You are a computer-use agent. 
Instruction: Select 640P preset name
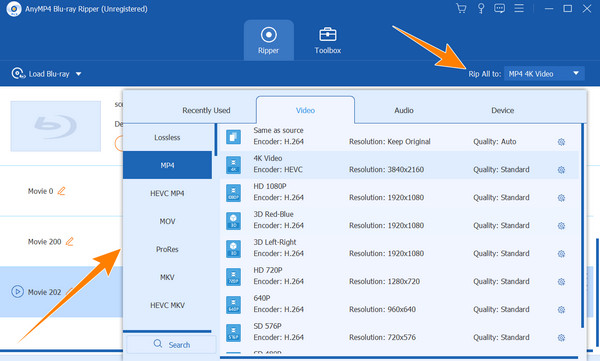click(x=262, y=298)
